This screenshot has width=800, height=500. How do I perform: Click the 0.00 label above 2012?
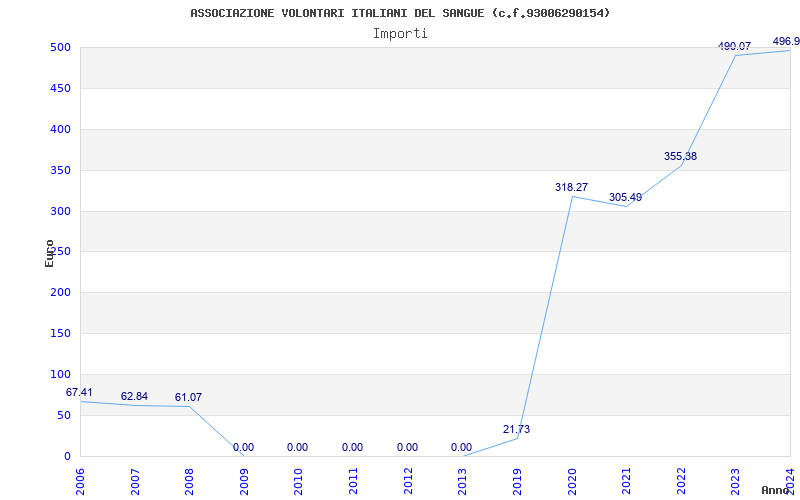(x=408, y=447)
